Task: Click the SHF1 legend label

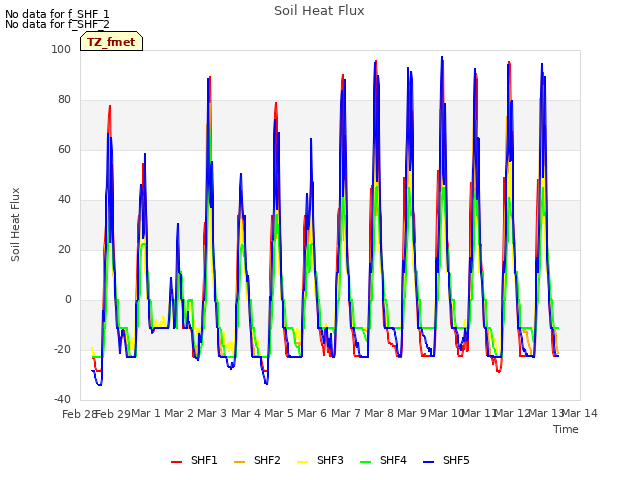Action: (x=204, y=460)
